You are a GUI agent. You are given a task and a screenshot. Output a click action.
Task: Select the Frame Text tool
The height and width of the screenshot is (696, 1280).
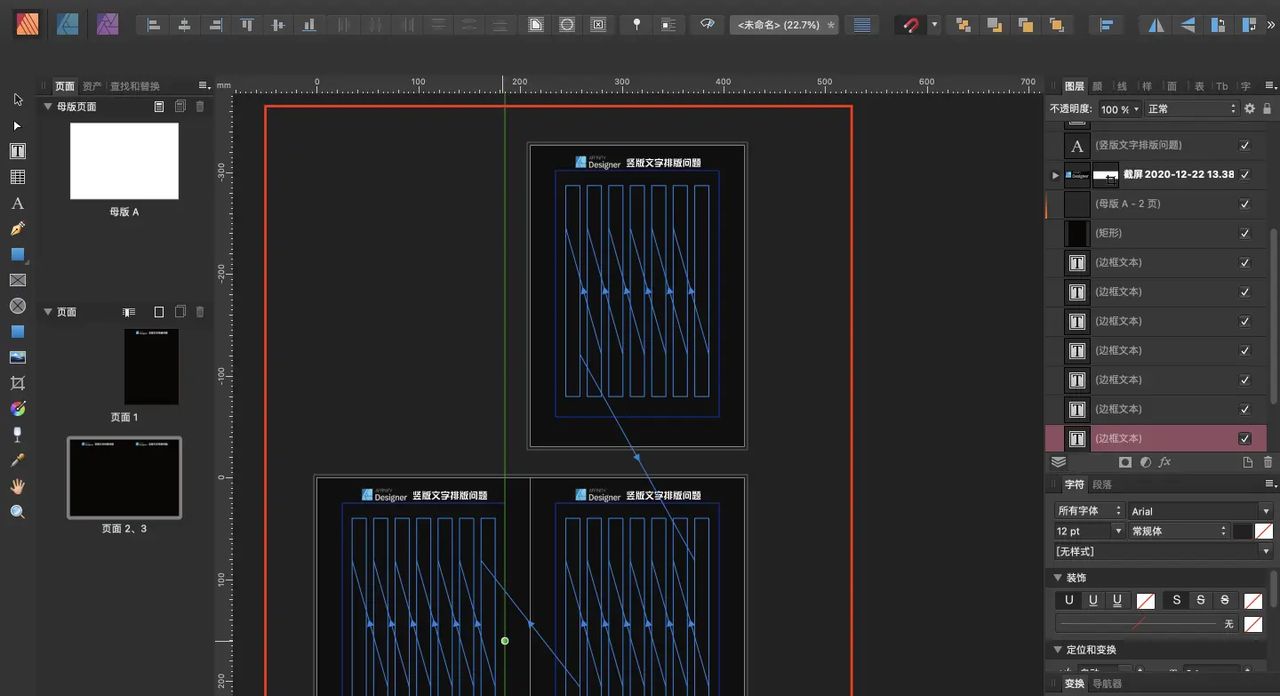(x=16, y=150)
